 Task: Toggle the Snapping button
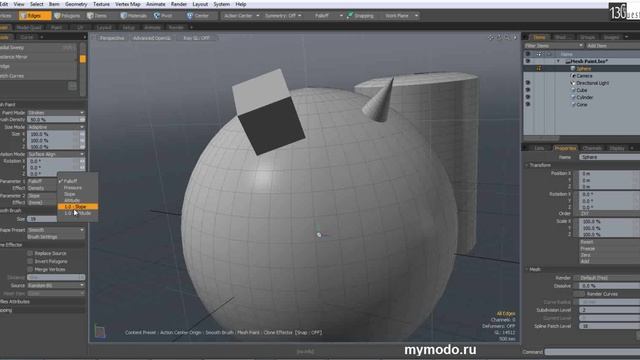tap(360, 16)
